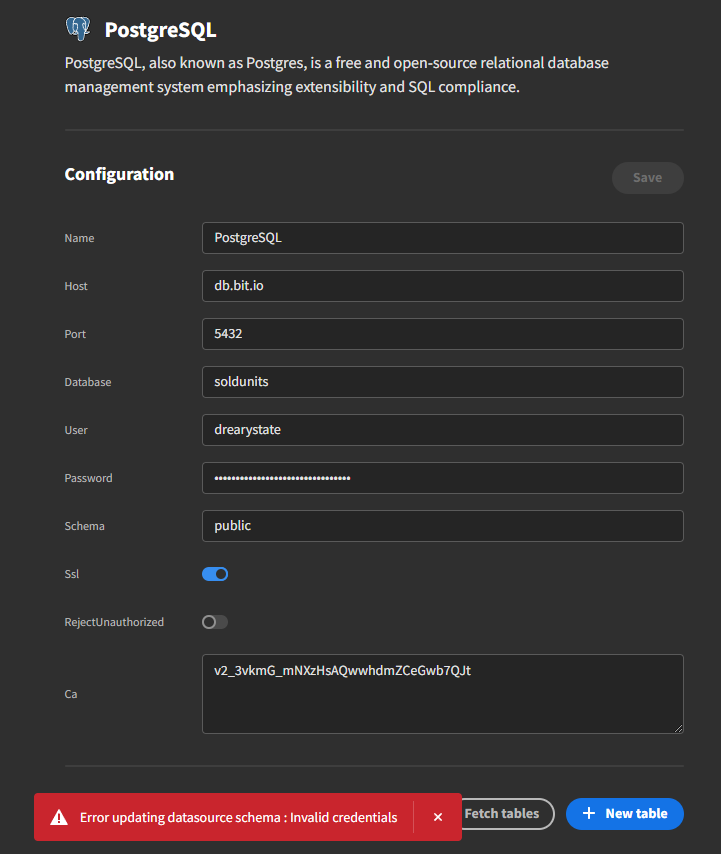
Task: Click the resize handle of the Ca textarea
Action: click(678, 729)
